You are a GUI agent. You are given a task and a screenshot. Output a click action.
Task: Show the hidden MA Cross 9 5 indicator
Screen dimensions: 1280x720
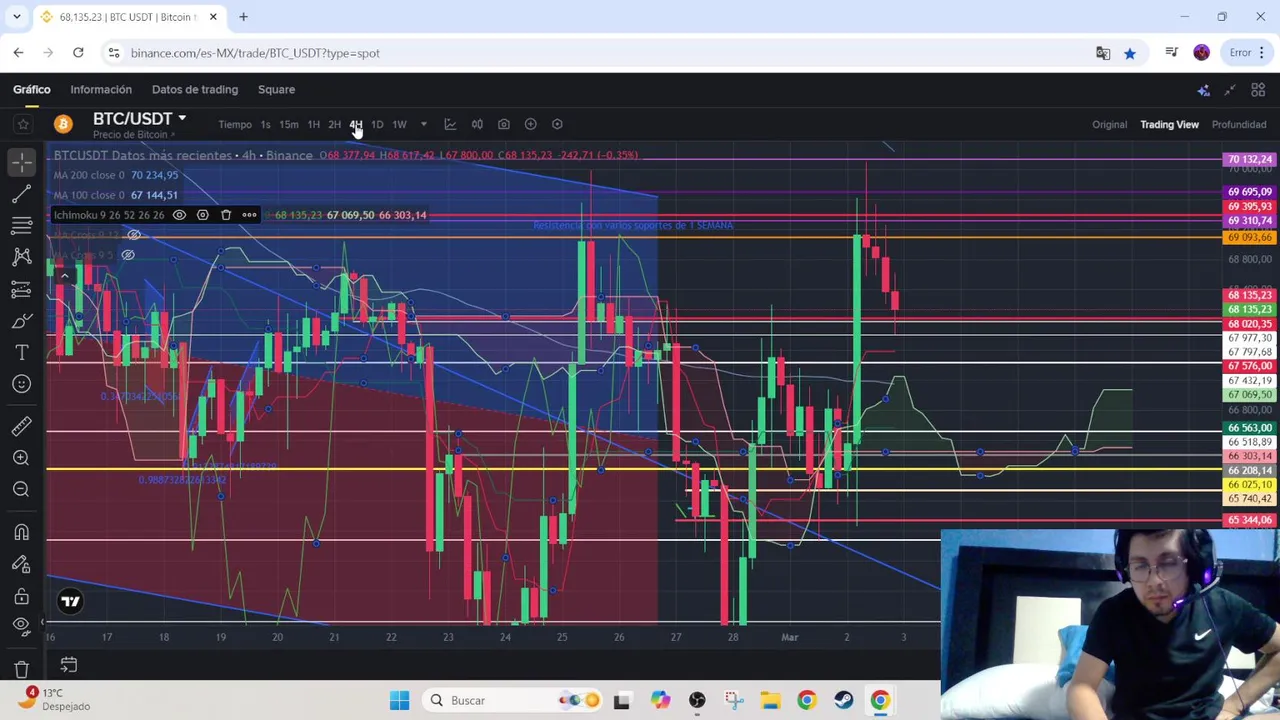point(128,255)
